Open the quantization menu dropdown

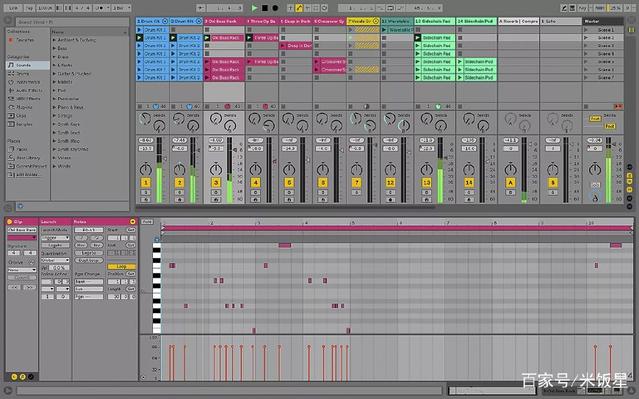click(x=121, y=8)
